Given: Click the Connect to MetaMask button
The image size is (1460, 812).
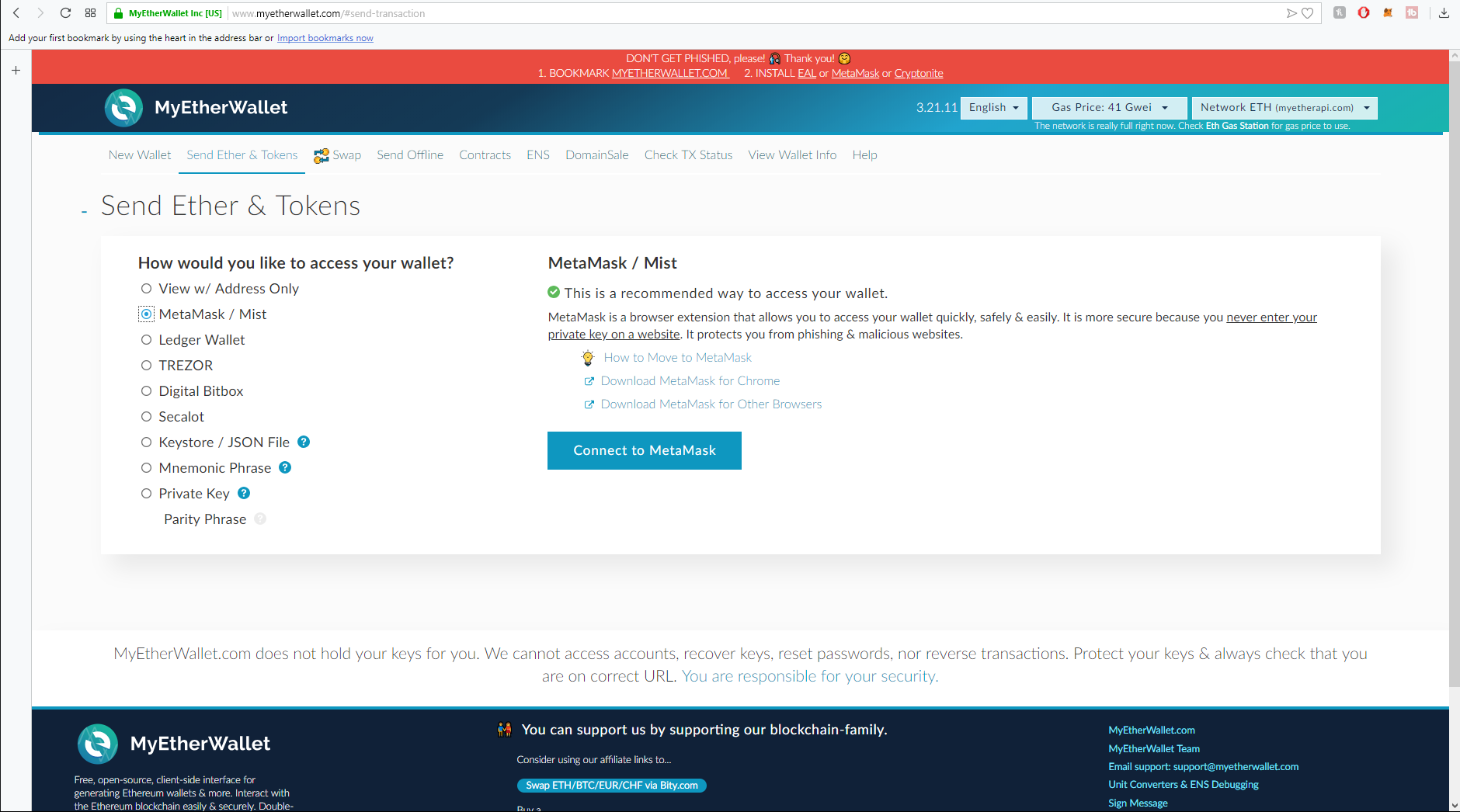Looking at the screenshot, I should 645,451.
